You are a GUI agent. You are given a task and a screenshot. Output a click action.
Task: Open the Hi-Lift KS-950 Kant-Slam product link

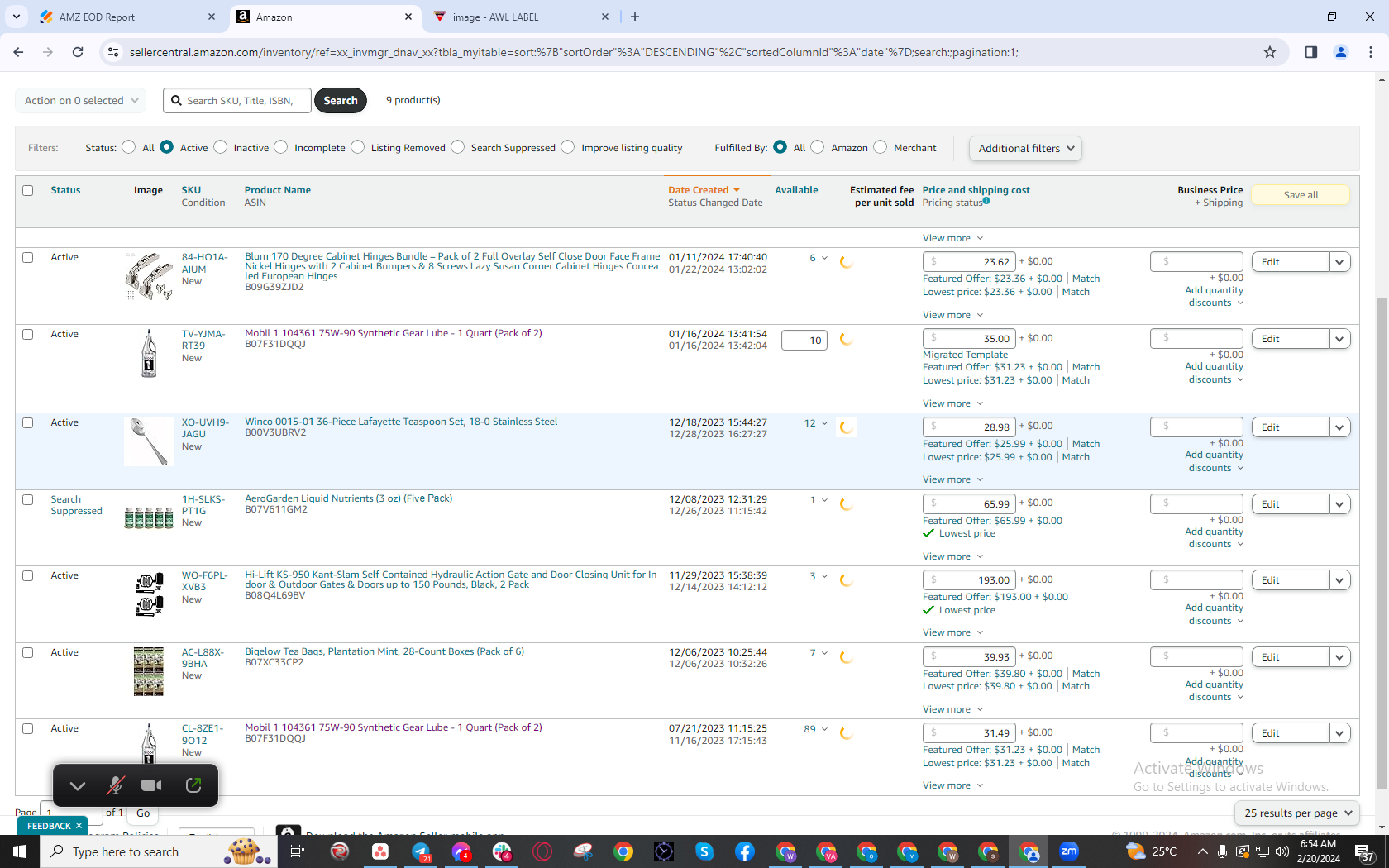pyautogui.click(x=451, y=579)
